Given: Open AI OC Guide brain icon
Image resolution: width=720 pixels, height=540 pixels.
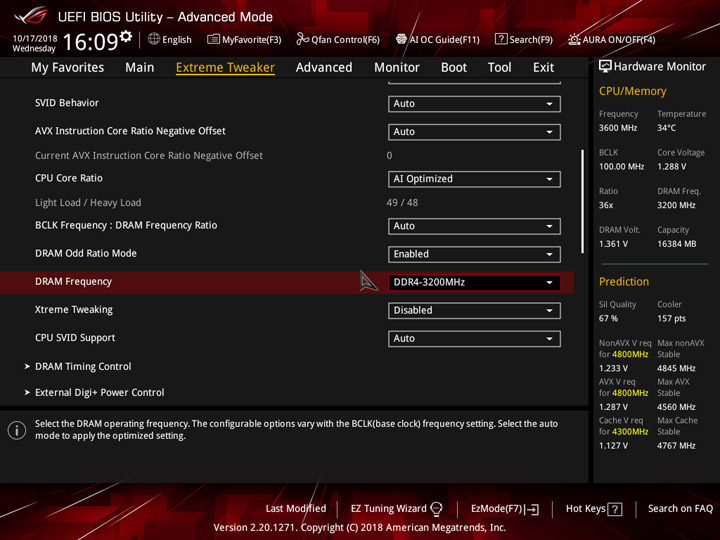Looking at the screenshot, I should pyautogui.click(x=401, y=39).
